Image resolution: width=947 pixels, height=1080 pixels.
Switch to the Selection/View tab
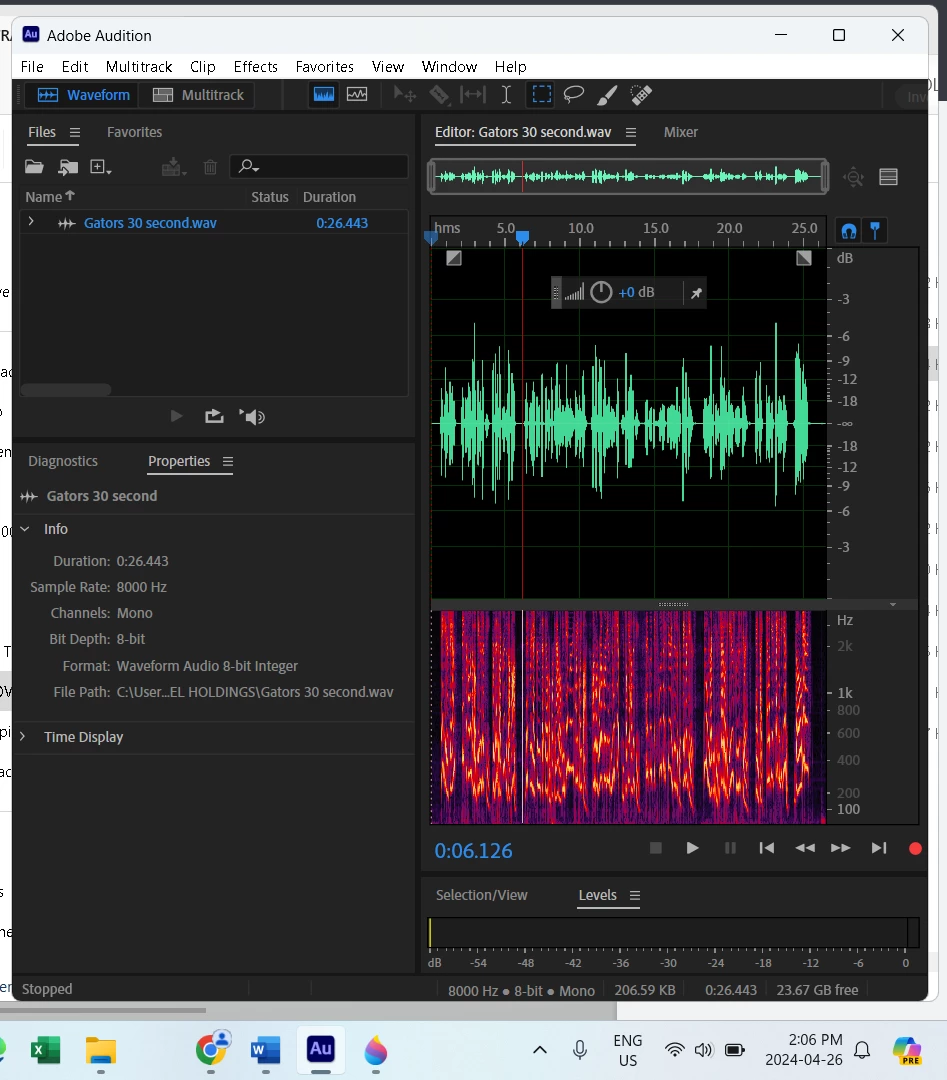pos(481,895)
